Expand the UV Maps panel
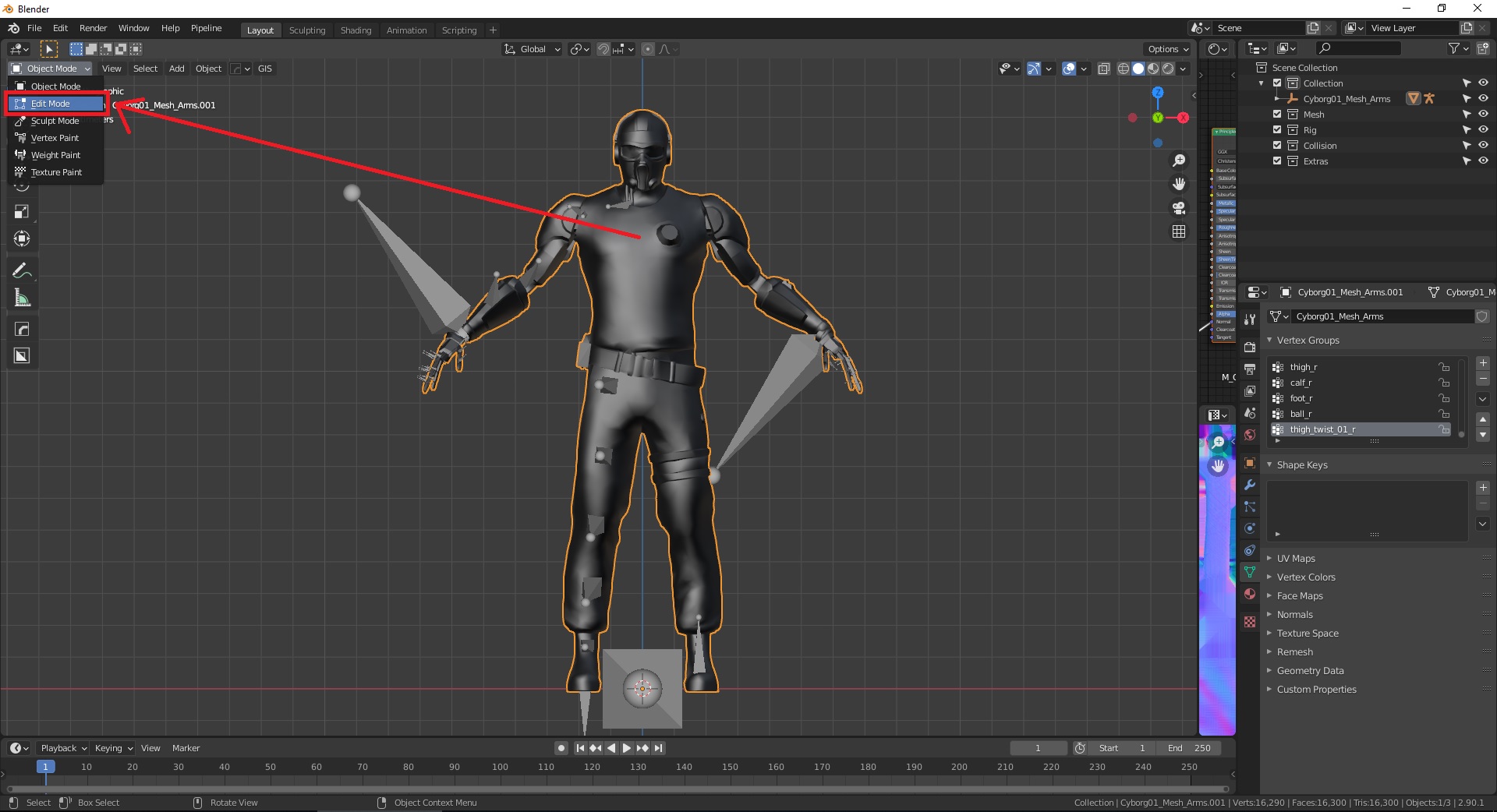 point(1295,559)
